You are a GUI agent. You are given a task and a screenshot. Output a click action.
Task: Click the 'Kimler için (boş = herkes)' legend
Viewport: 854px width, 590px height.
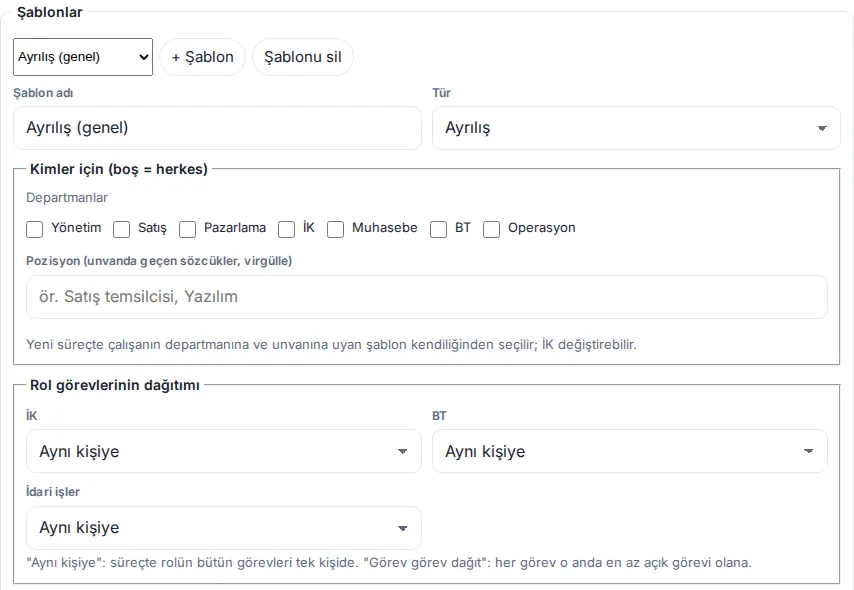coord(119,169)
